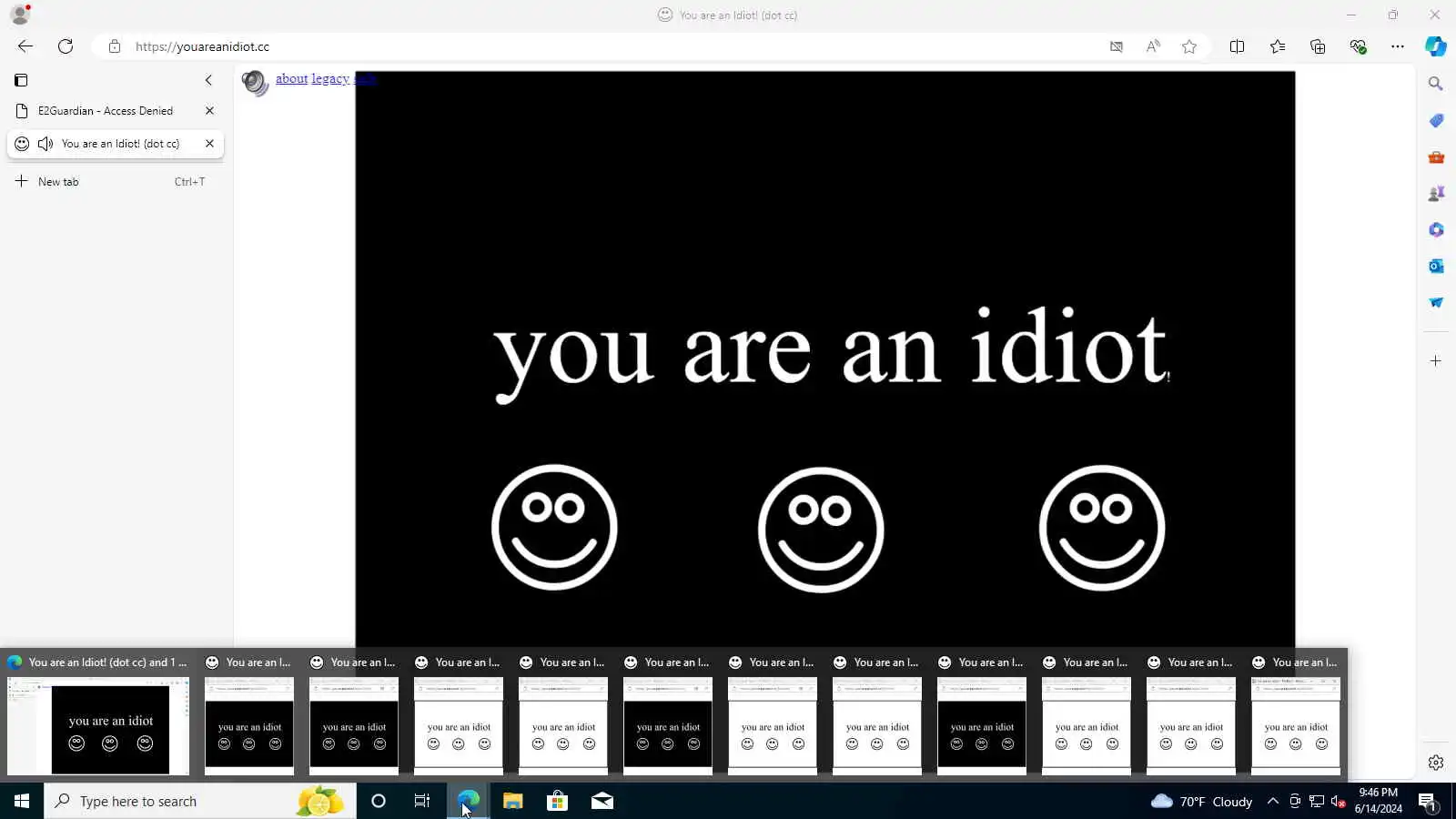Open Microsoft 365 in the Edge sidebar
This screenshot has width=1456, height=819.
(x=1436, y=229)
